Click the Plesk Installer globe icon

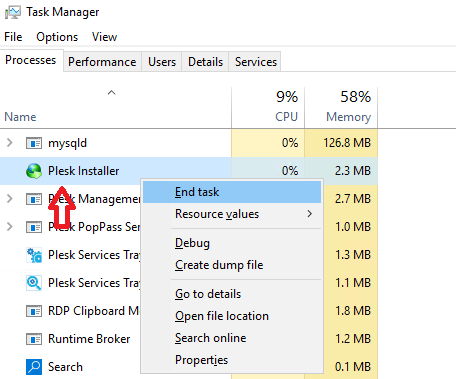pyautogui.click(x=34, y=171)
